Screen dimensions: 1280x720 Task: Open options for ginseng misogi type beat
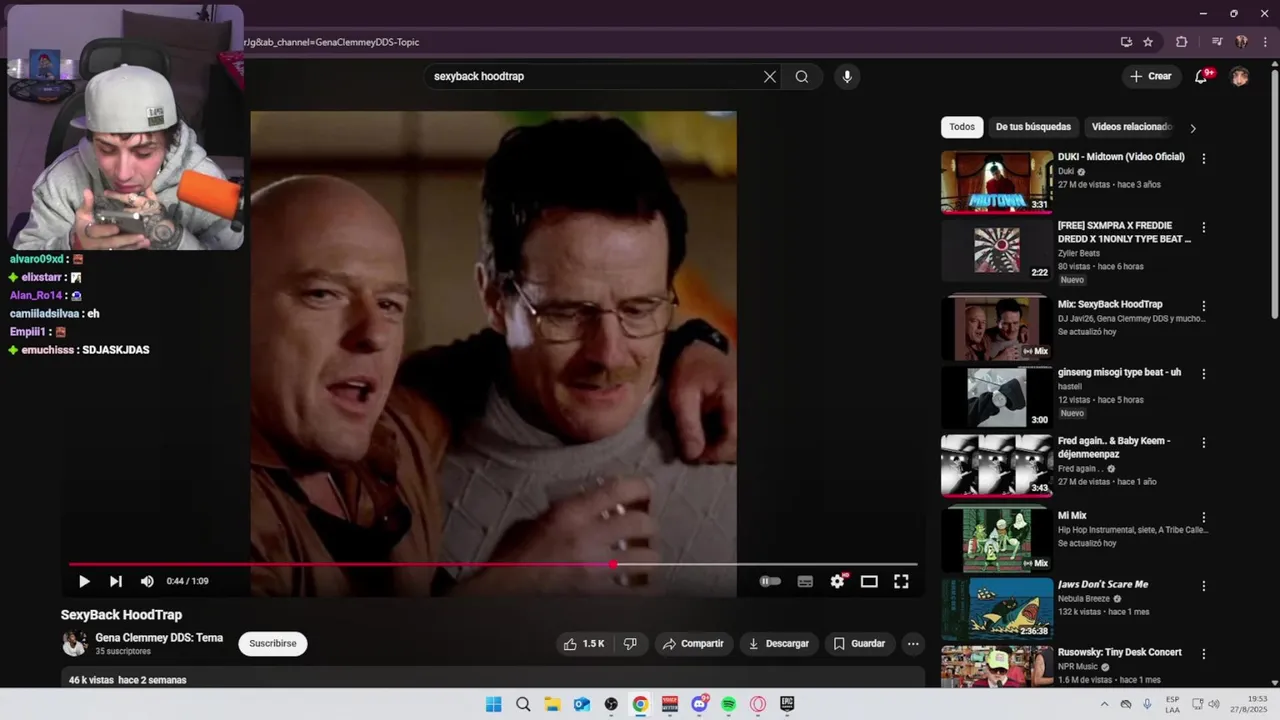click(1204, 374)
